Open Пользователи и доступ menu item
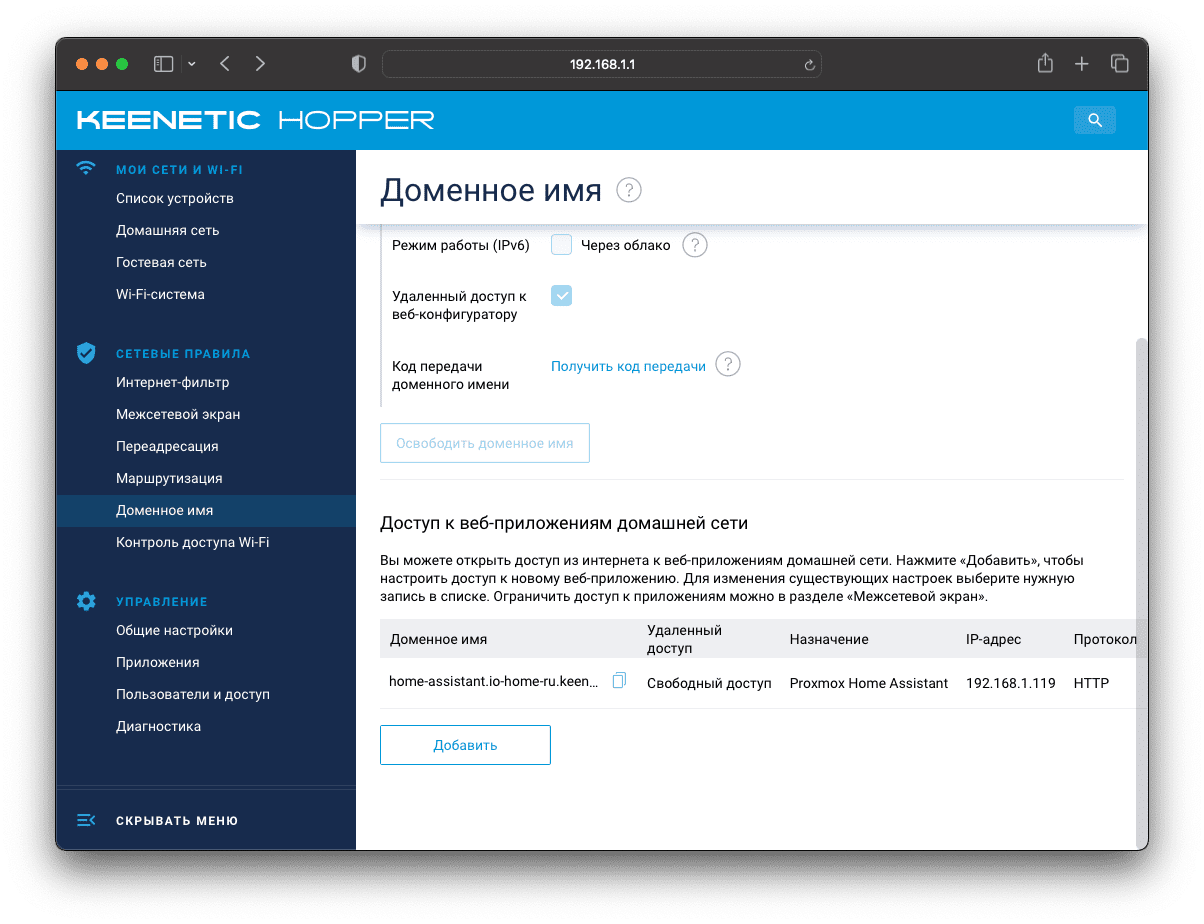The image size is (1204, 924). [x=193, y=694]
